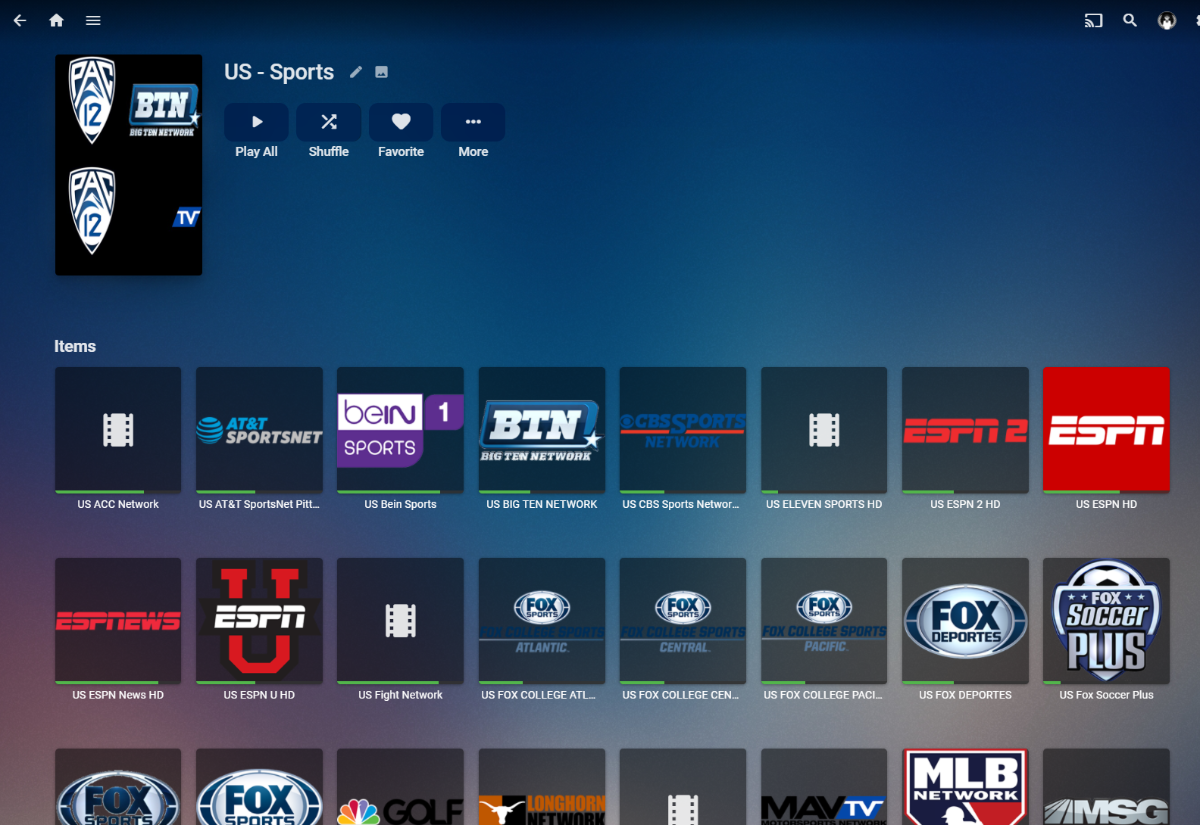Select the Longhorn Network card
This screenshot has width=1200, height=825.
click(x=542, y=787)
